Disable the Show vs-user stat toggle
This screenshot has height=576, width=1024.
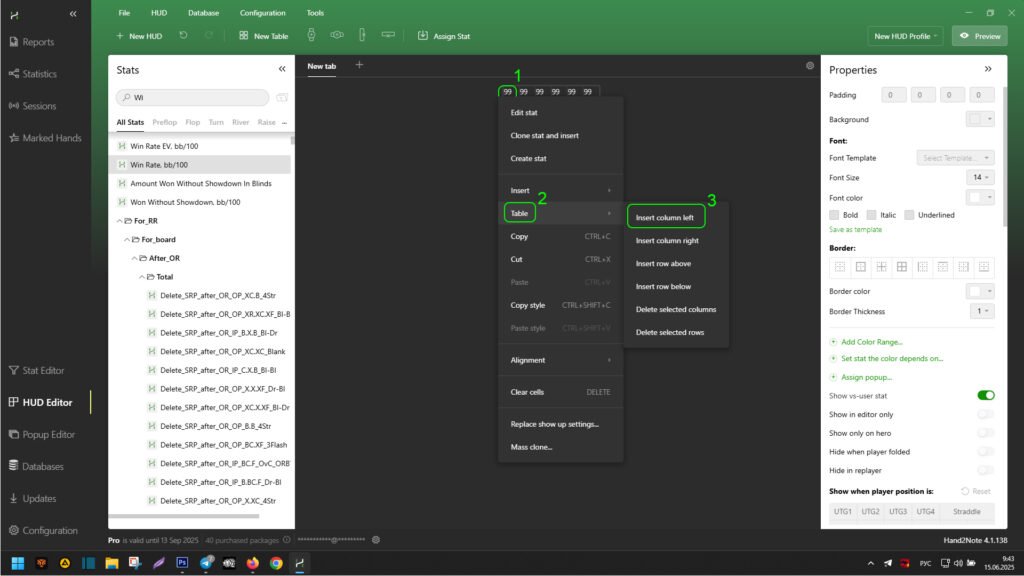pos(985,395)
